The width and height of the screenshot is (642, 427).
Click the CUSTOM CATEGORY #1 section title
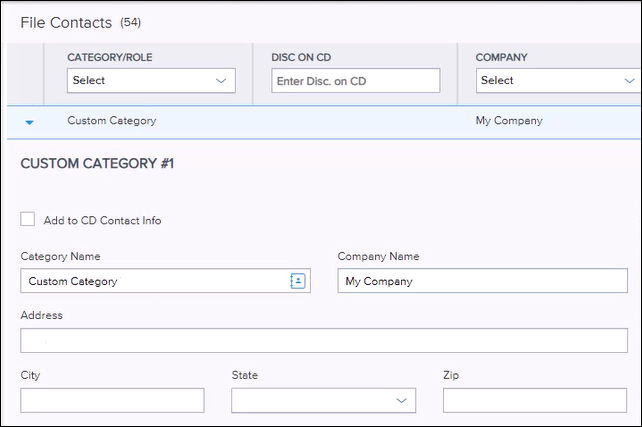(x=97, y=164)
